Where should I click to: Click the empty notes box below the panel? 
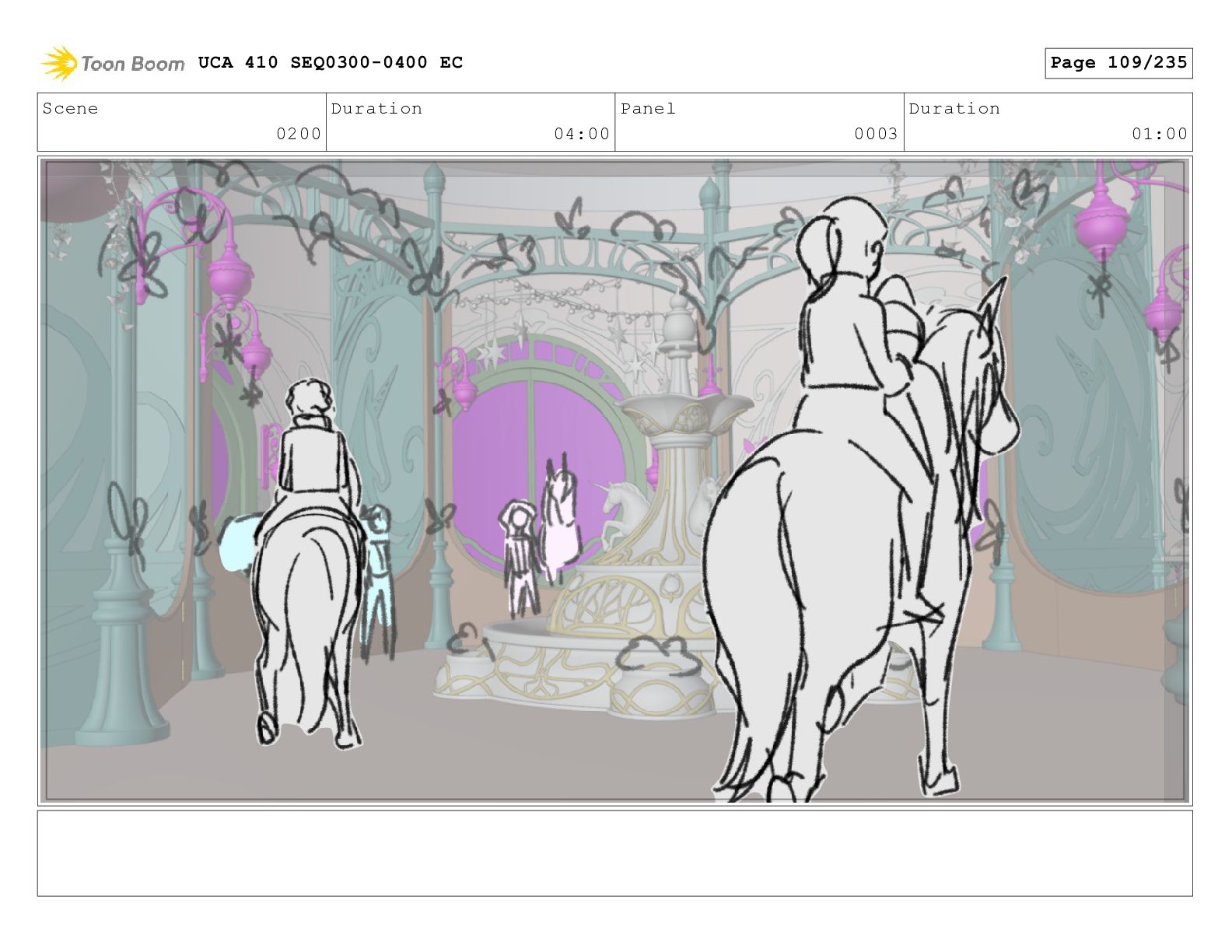[x=614, y=853]
